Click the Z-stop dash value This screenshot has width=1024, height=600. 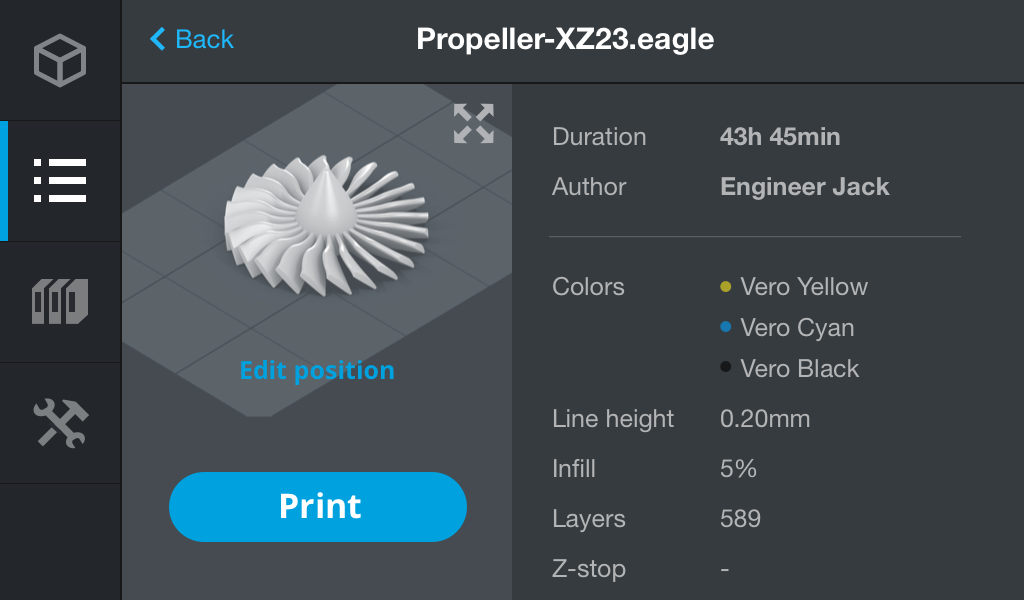pos(725,569)
